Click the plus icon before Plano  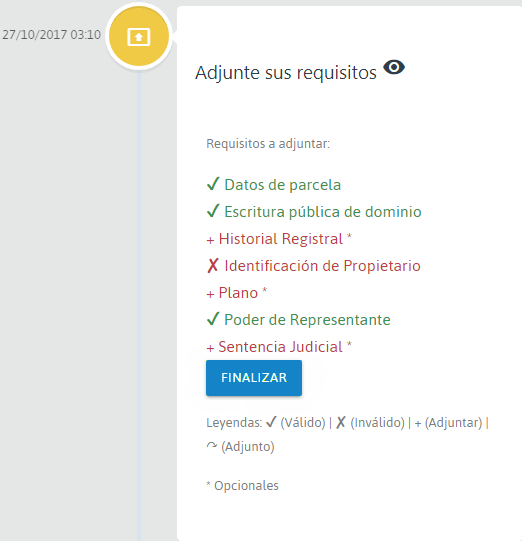pyautogui.click(x=210, y=294)
